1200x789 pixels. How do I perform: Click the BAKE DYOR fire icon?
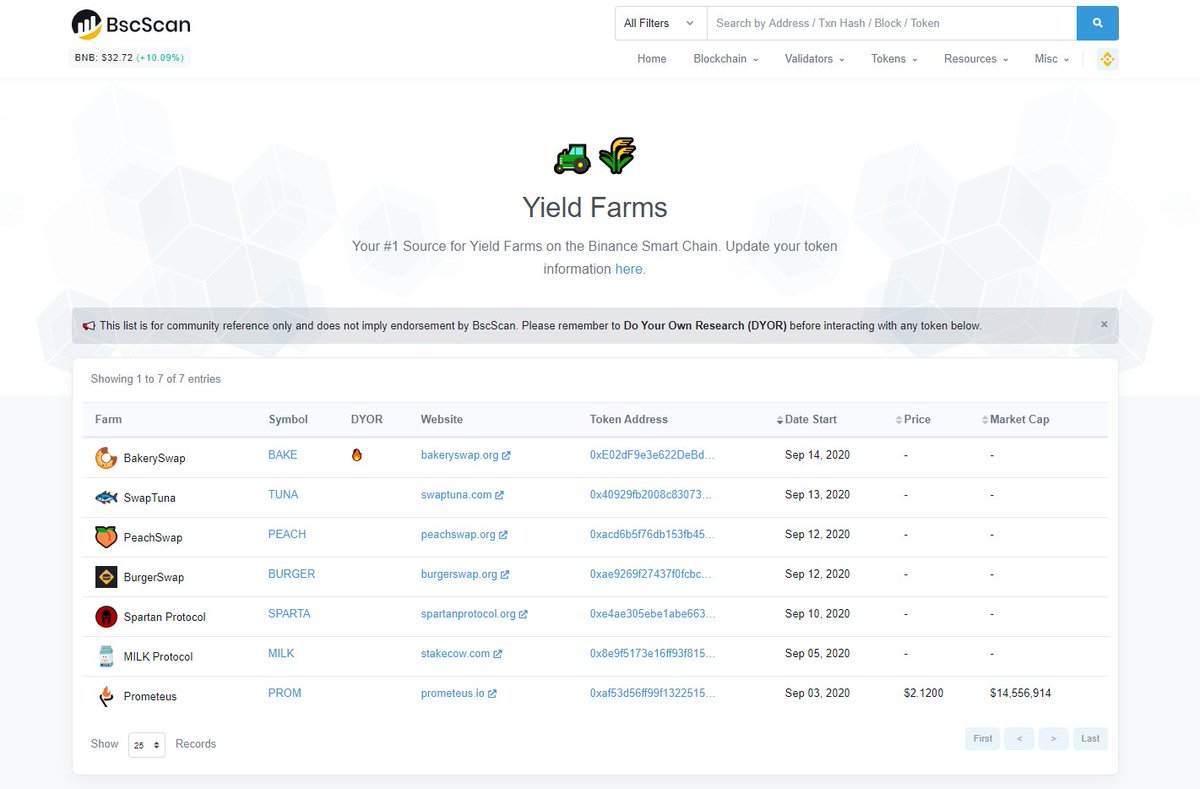point(357,455)
